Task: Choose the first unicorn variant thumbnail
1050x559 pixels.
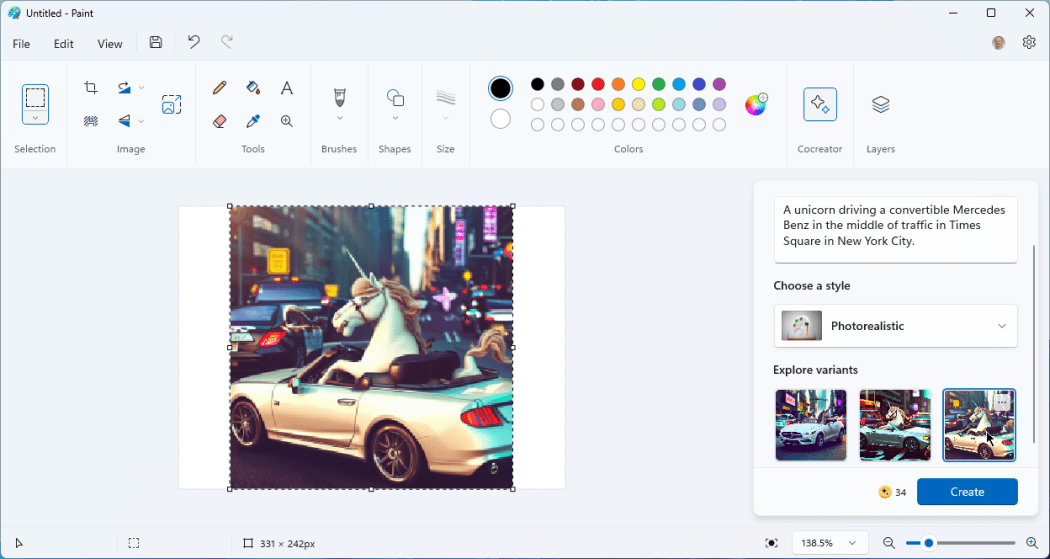Action: click(x=811, y=425)
